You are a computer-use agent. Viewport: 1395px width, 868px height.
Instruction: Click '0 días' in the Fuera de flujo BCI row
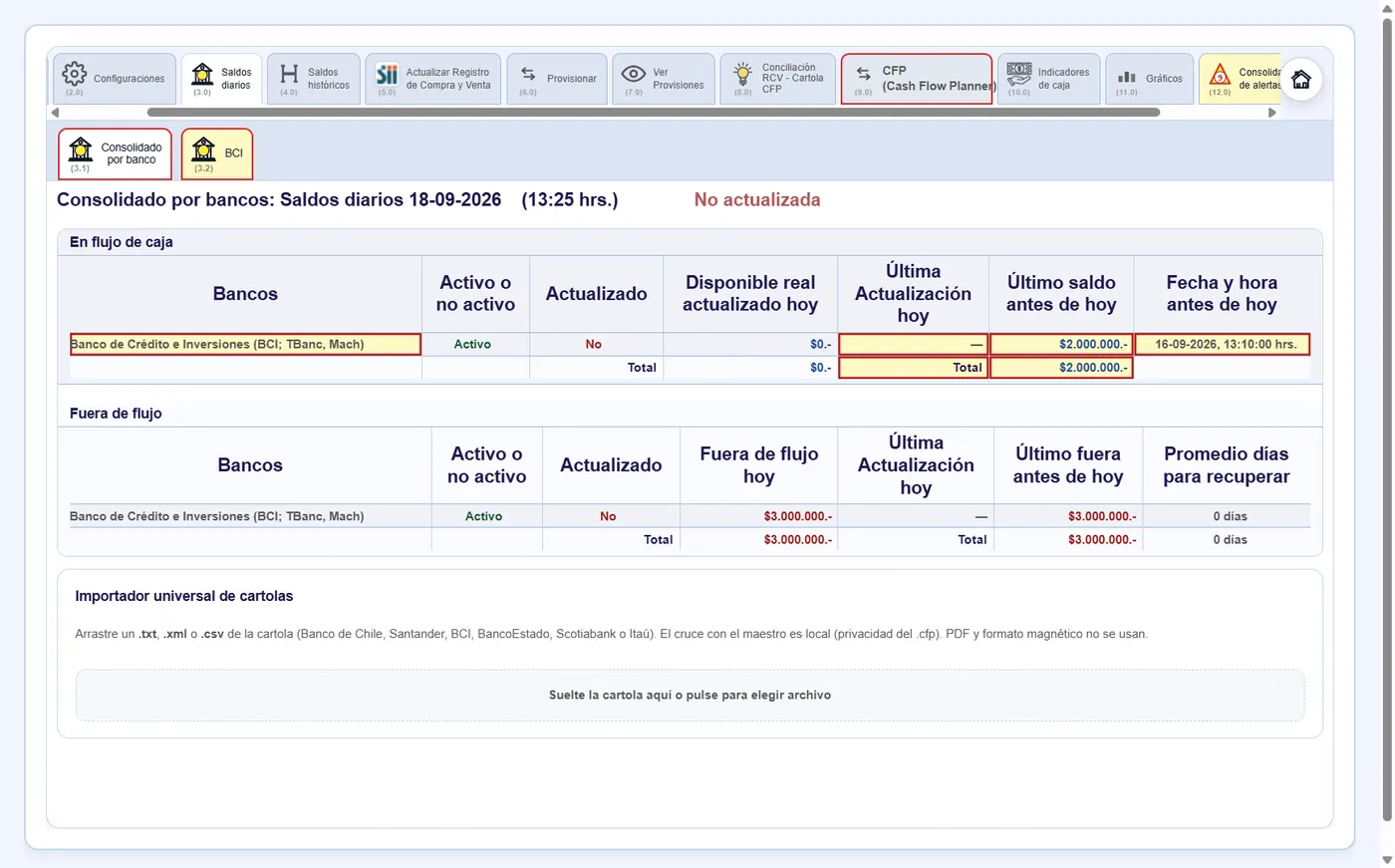click(1231, 516)
